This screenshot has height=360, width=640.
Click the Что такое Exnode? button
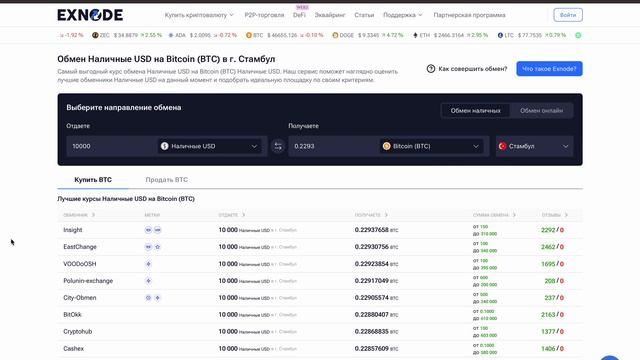click(549, 69)
